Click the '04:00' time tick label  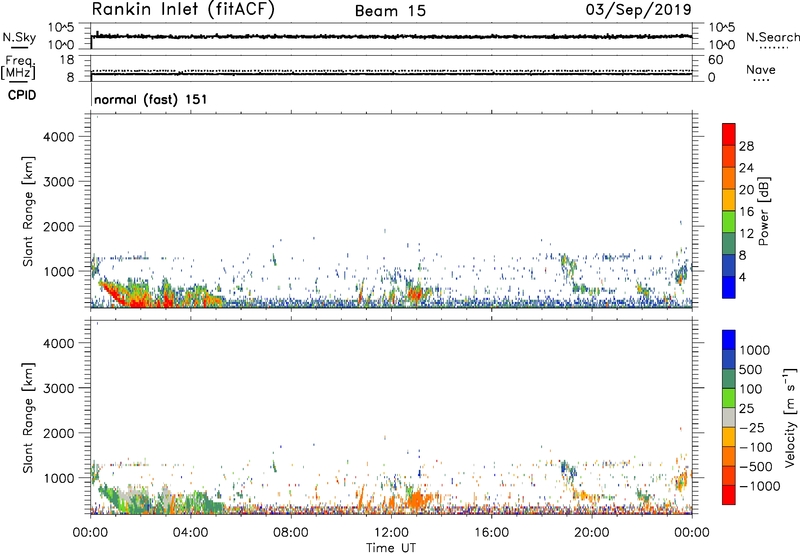(190, 533)
